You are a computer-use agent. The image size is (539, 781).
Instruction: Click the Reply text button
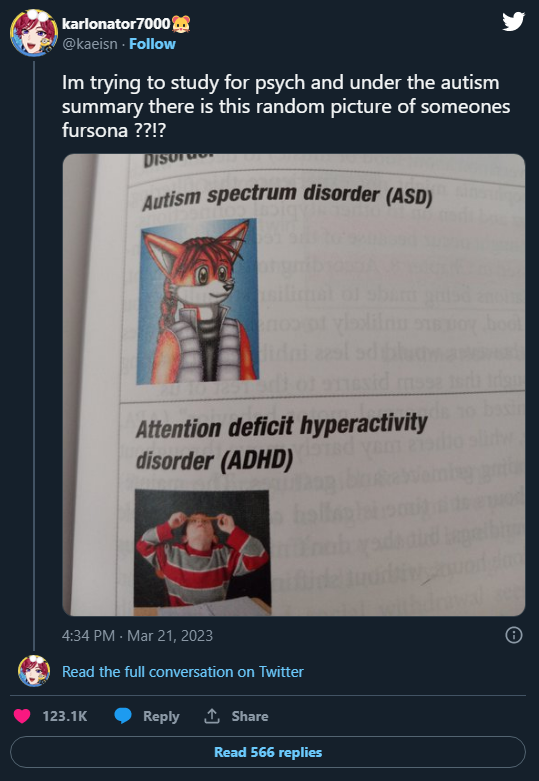[x=161, y=716]
